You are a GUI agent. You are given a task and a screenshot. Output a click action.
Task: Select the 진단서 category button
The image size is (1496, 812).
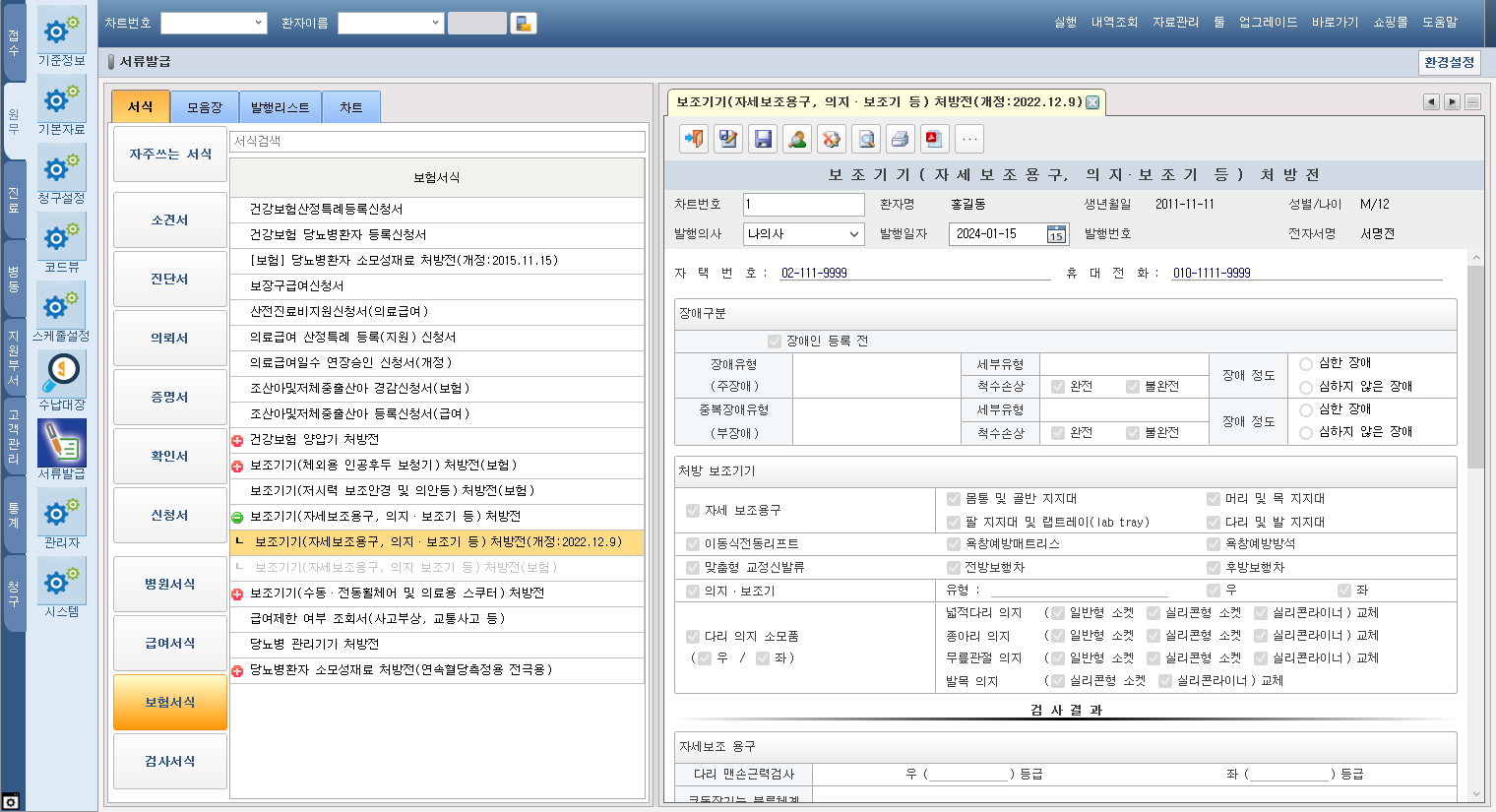pyautogui.click(x=169, y=280)
